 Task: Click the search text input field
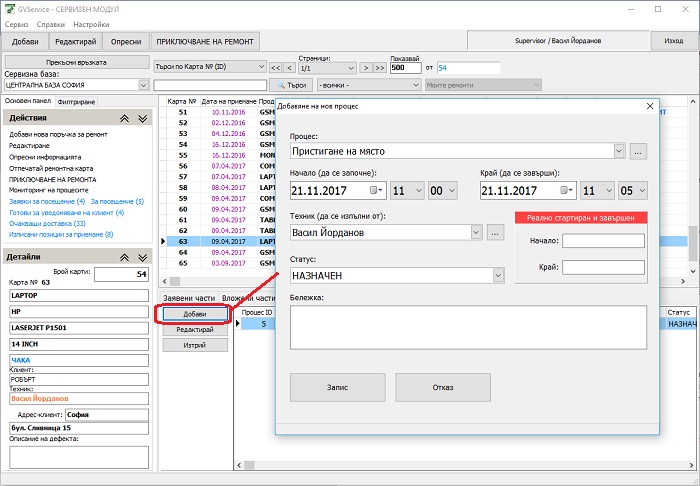coord(210,85)
